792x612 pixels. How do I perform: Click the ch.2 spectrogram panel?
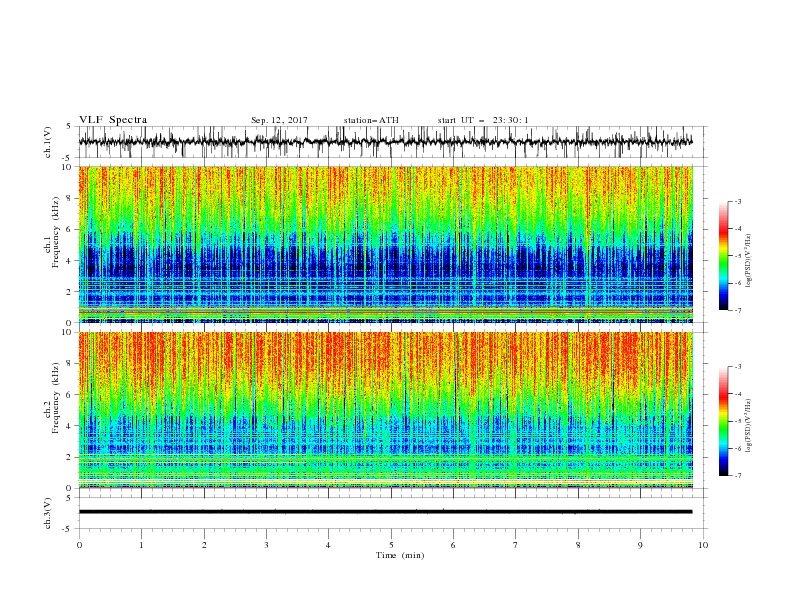[x=385, y=410]
